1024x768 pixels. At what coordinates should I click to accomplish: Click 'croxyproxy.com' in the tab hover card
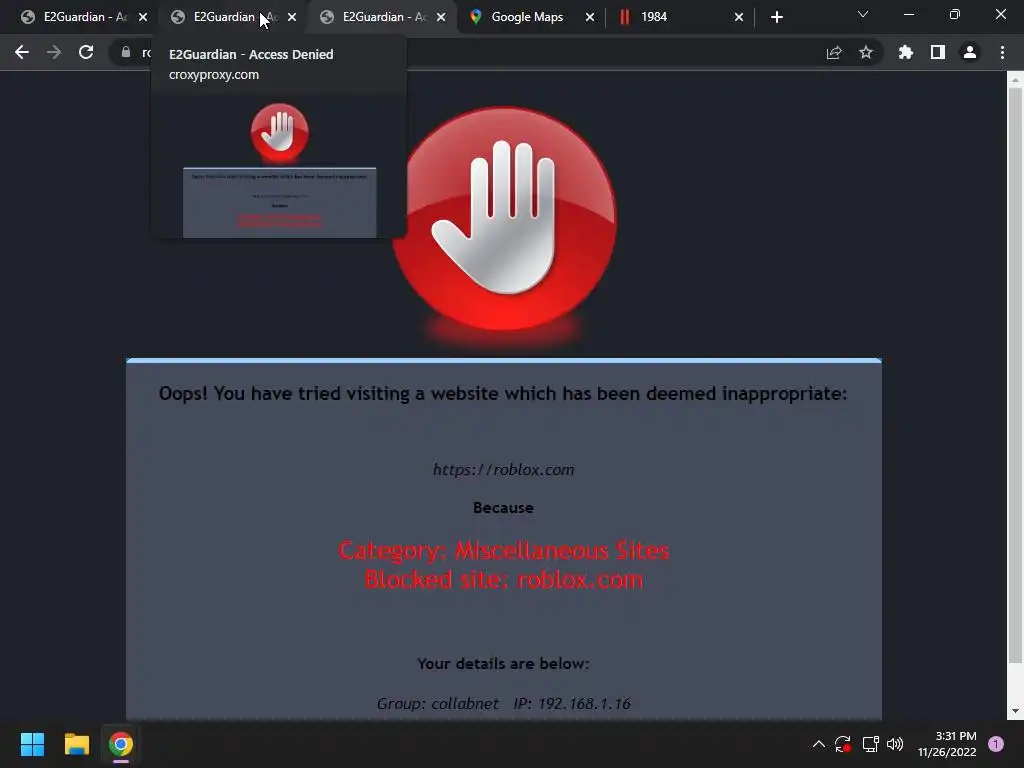[x=214, y=74]
